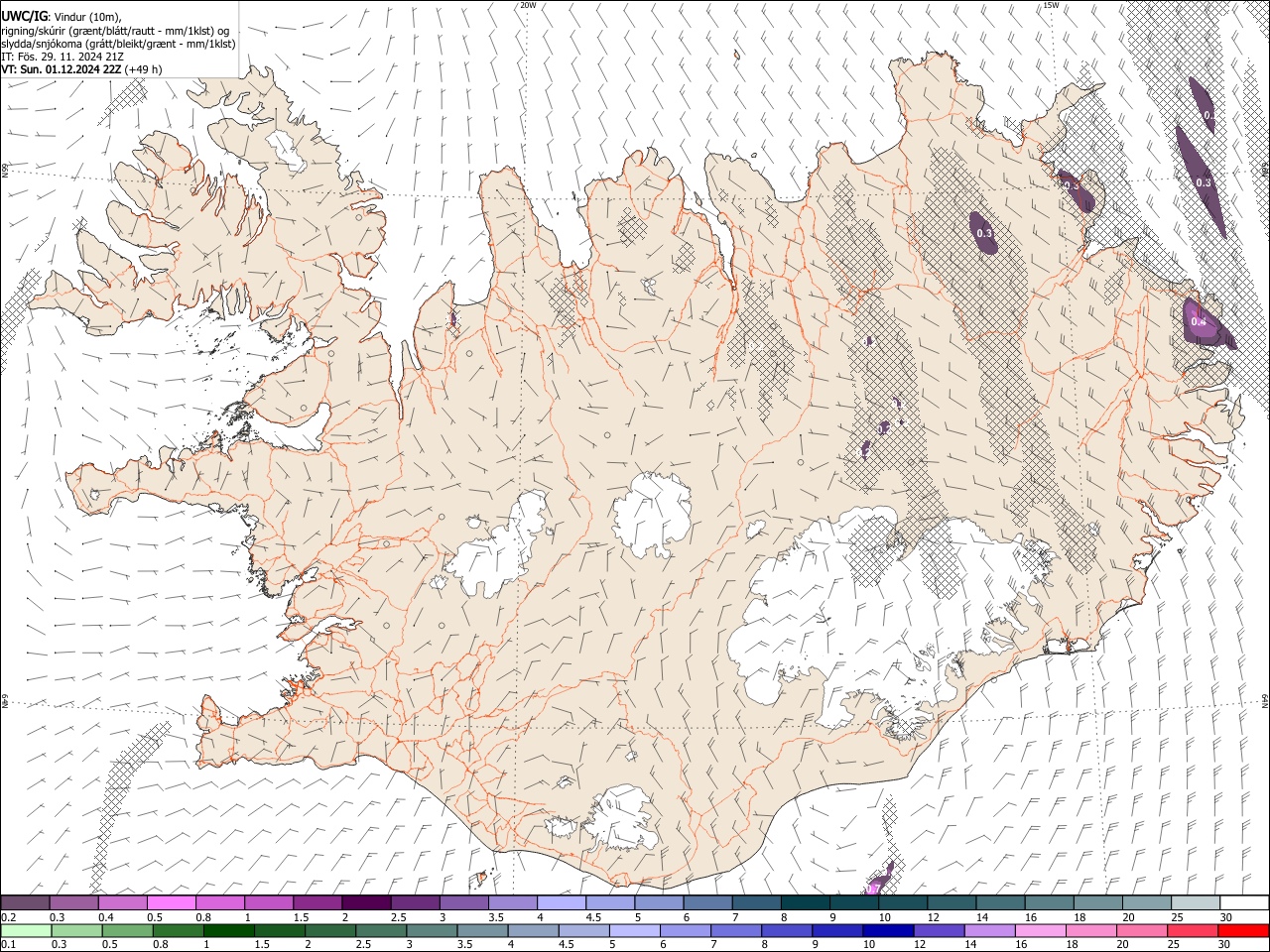Click the 0.1 value on lower legend scale
The width and height of the screenshot is (1270, 952).
point(8,944)
